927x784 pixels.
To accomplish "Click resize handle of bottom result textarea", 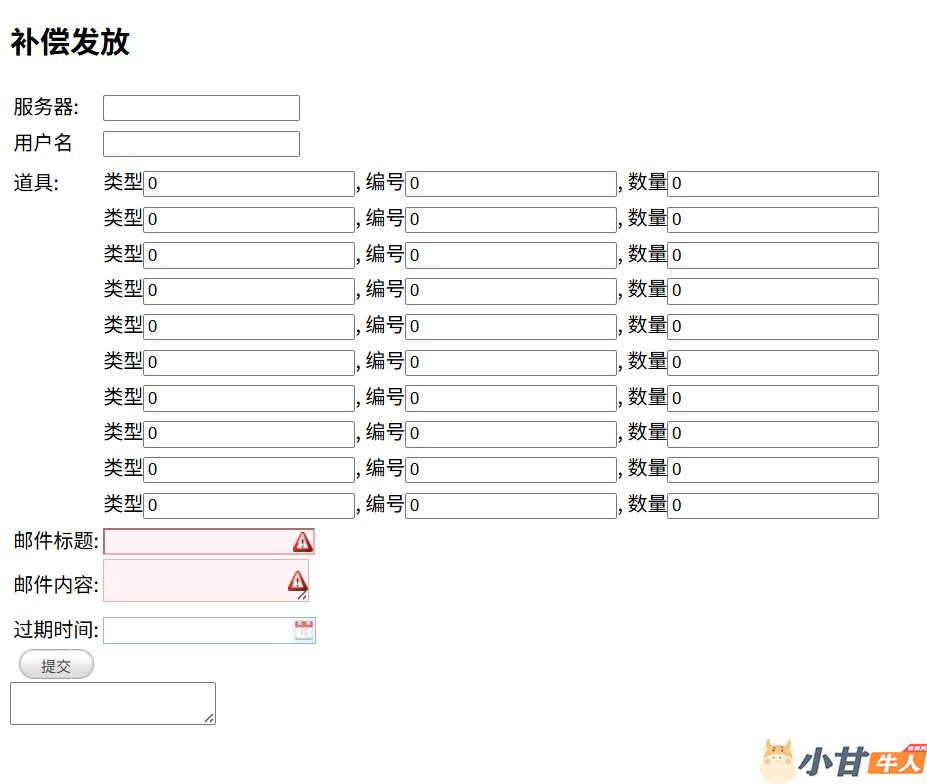I will pos(210,718).
